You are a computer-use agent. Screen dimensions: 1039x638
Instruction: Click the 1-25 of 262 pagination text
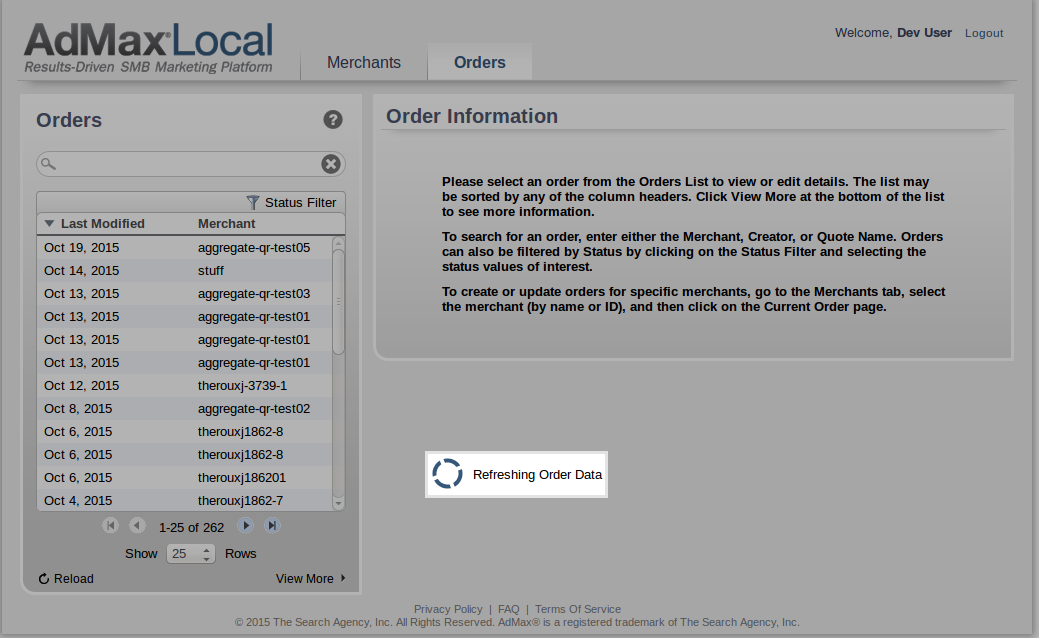[x=191, y=527]
